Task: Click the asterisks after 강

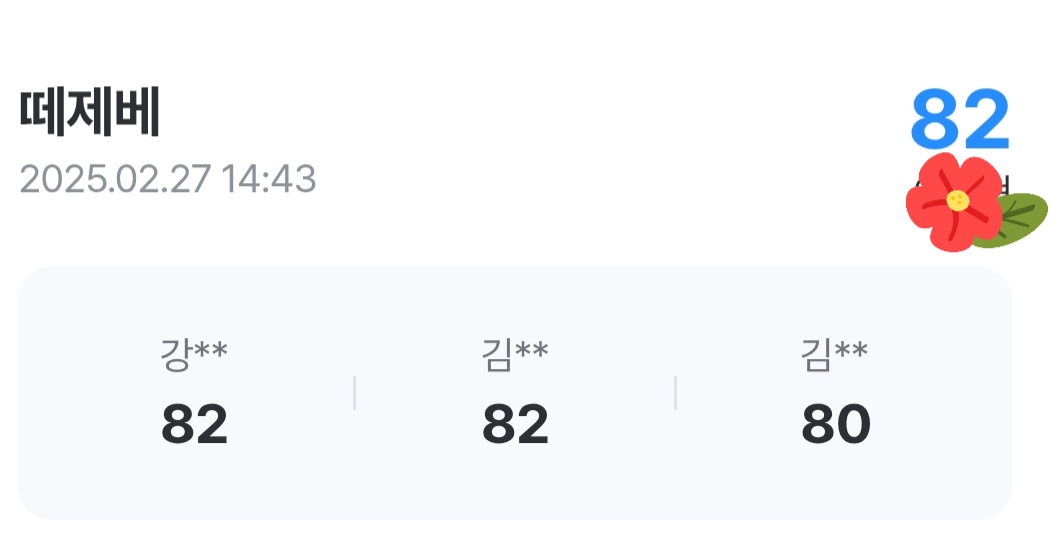Action: [211, 351]
